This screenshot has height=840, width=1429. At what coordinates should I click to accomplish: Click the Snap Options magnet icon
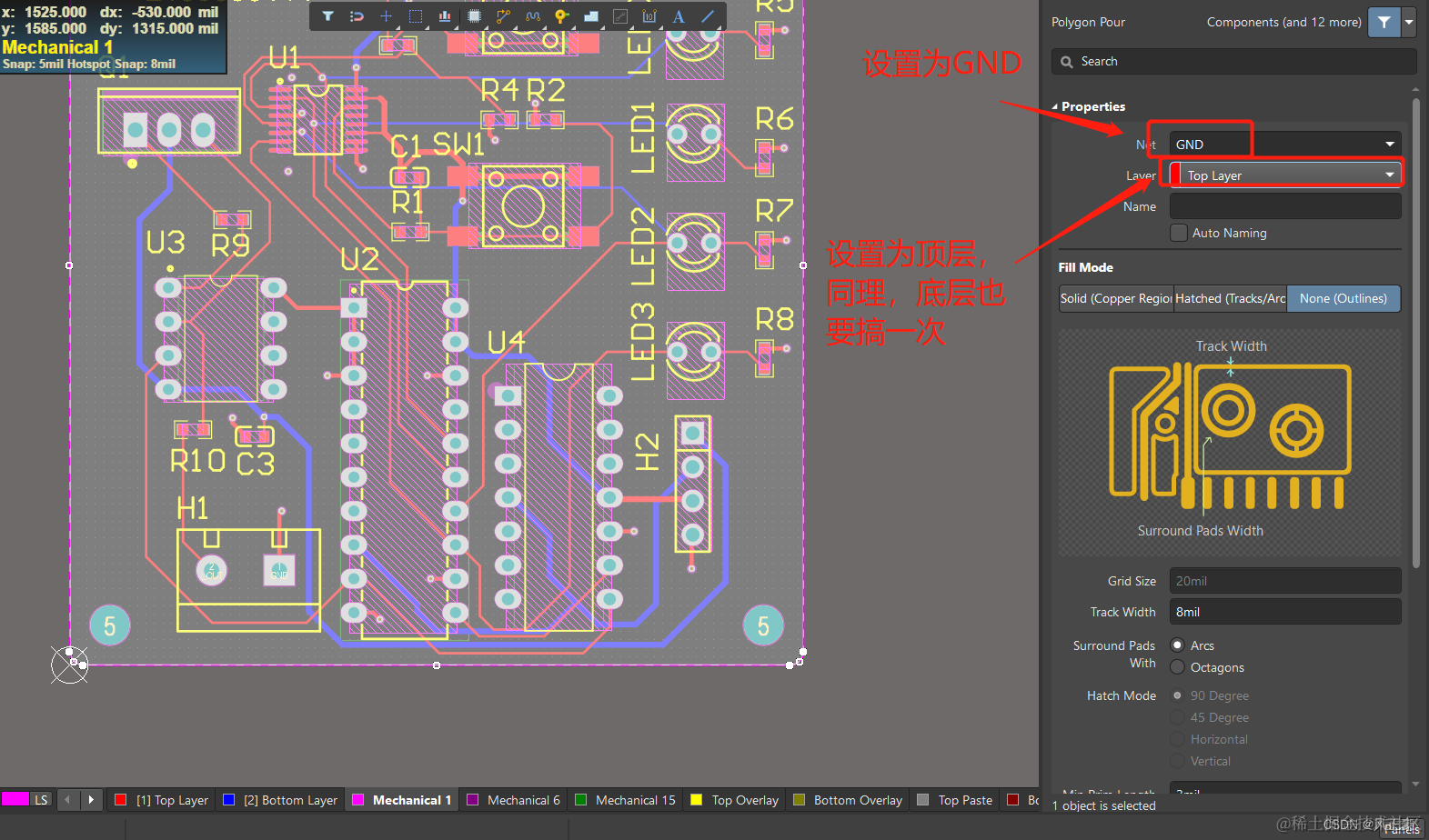(357, 16)
